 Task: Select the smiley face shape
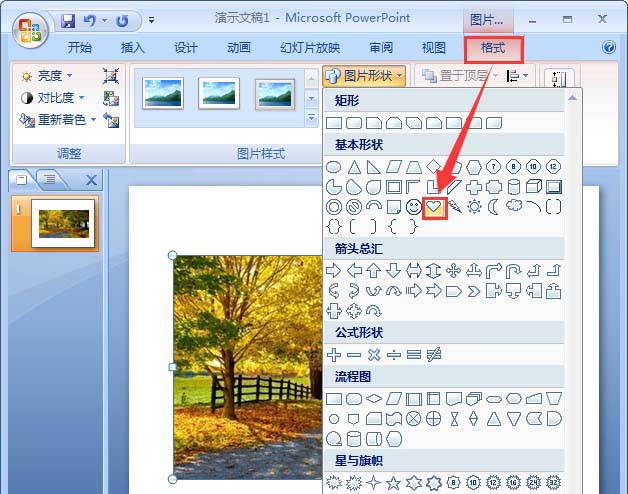[413, 207]
